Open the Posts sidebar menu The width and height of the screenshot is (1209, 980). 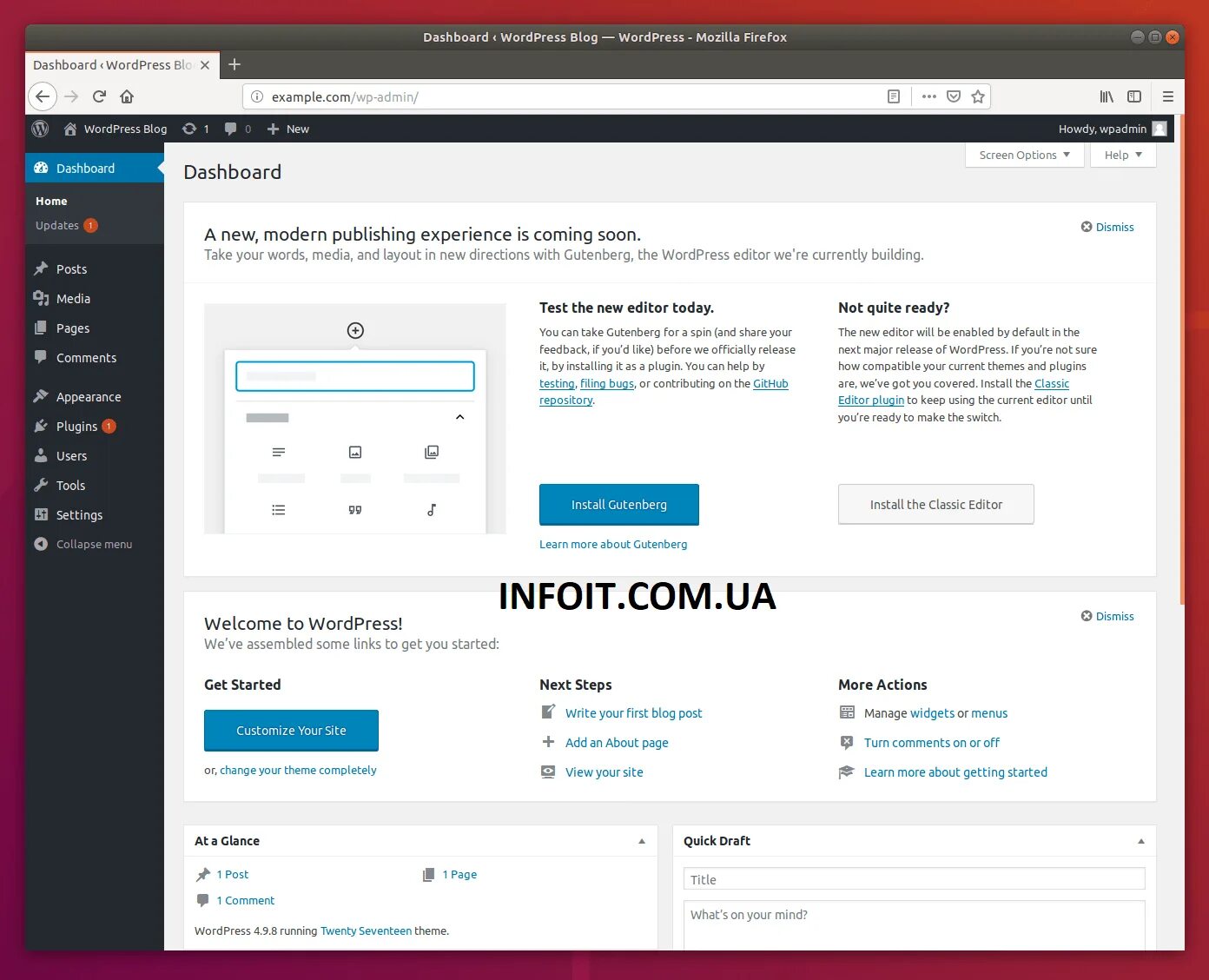[95, 268]
